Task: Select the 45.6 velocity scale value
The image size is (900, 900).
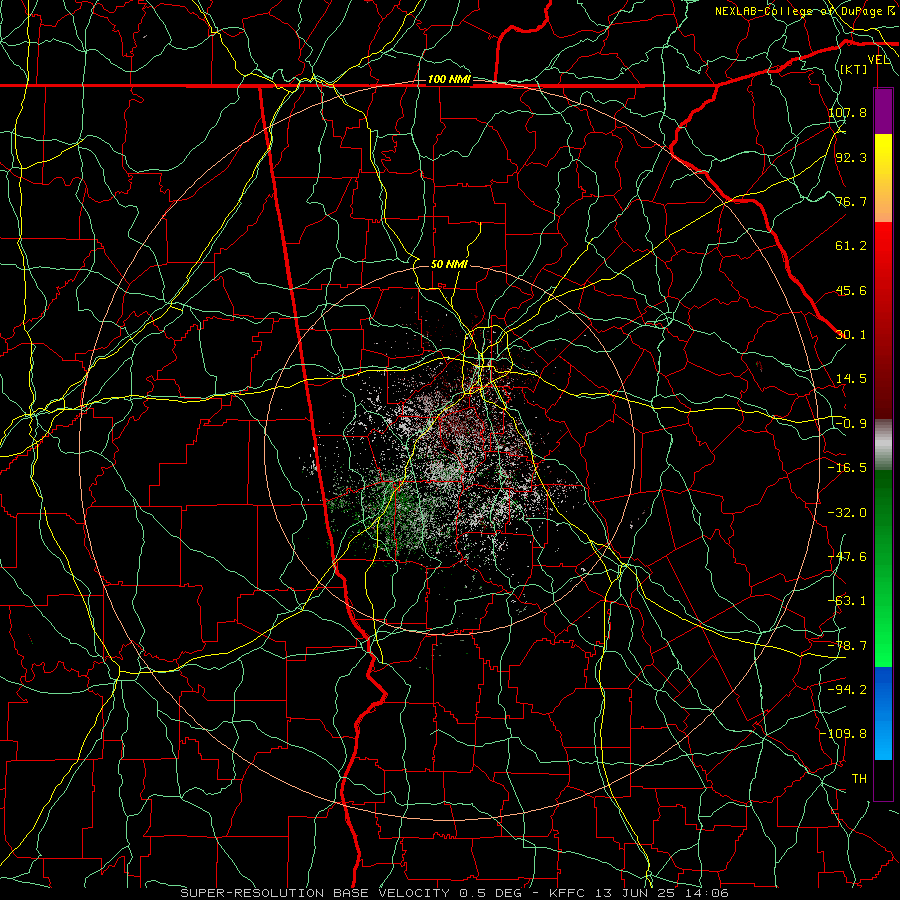Action: (851, 290)
